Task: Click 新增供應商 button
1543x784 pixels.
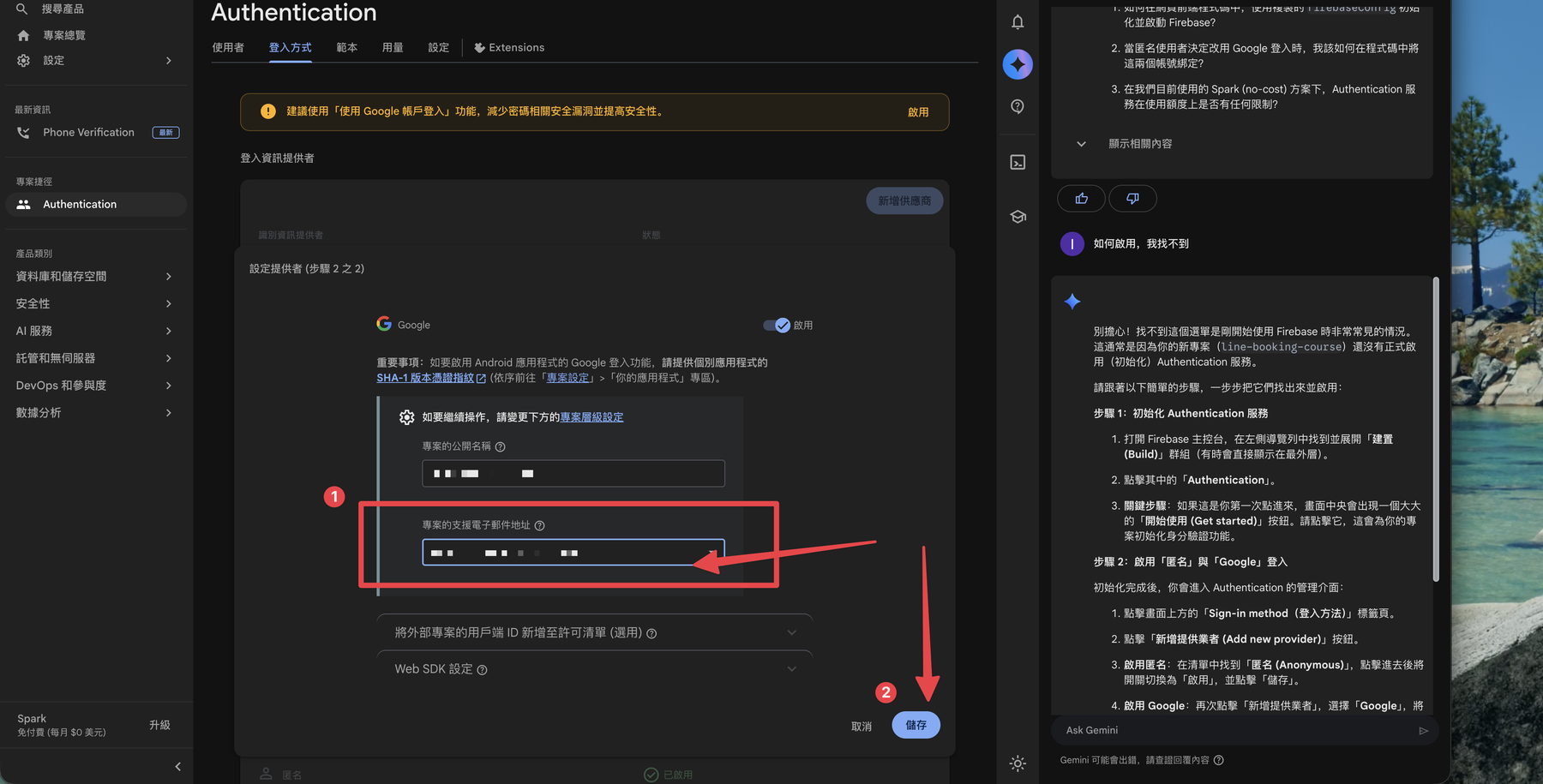Action: [904, 200]
